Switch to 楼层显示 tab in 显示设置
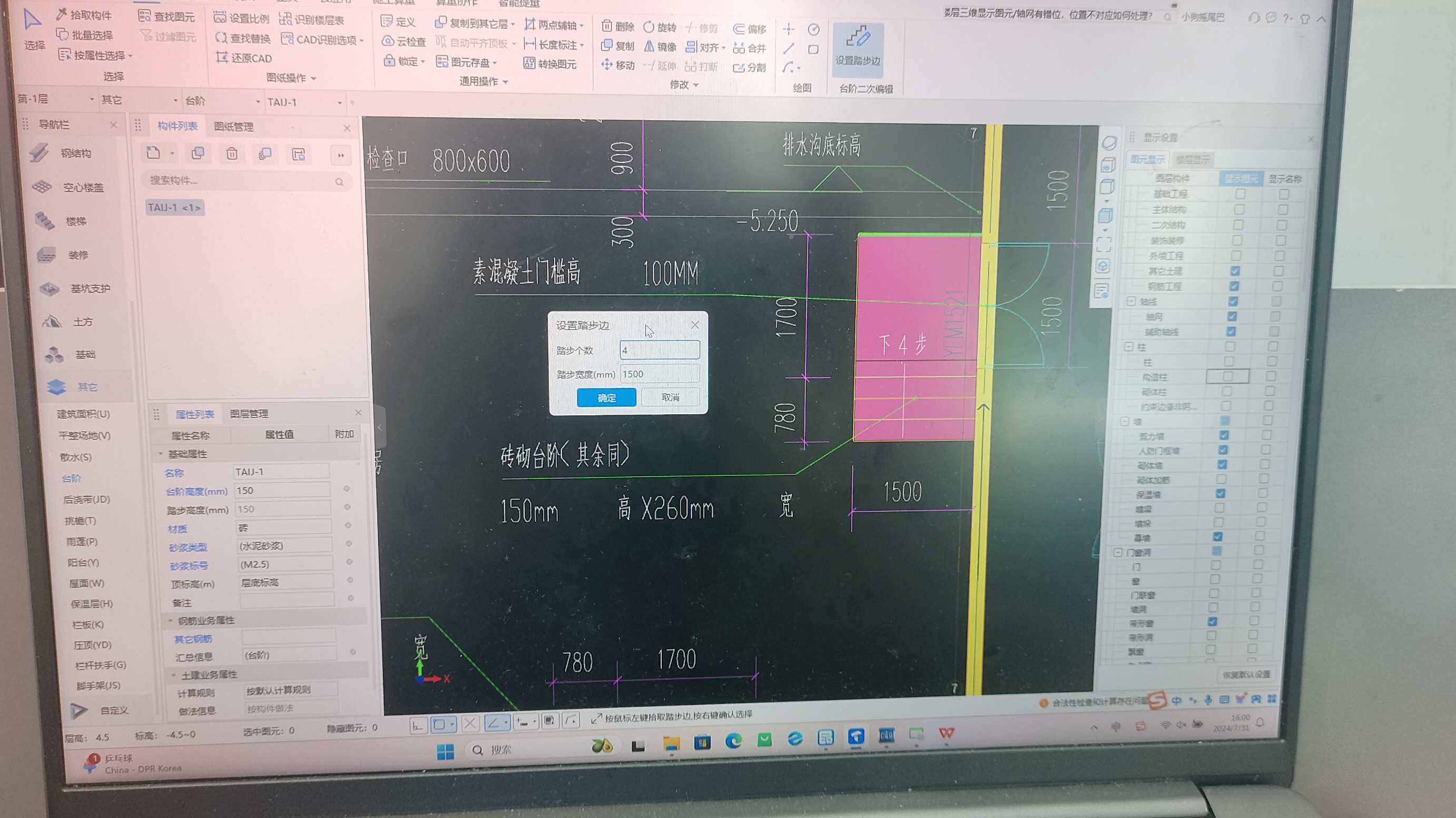1456x818 pixels. click(1193, 160)
